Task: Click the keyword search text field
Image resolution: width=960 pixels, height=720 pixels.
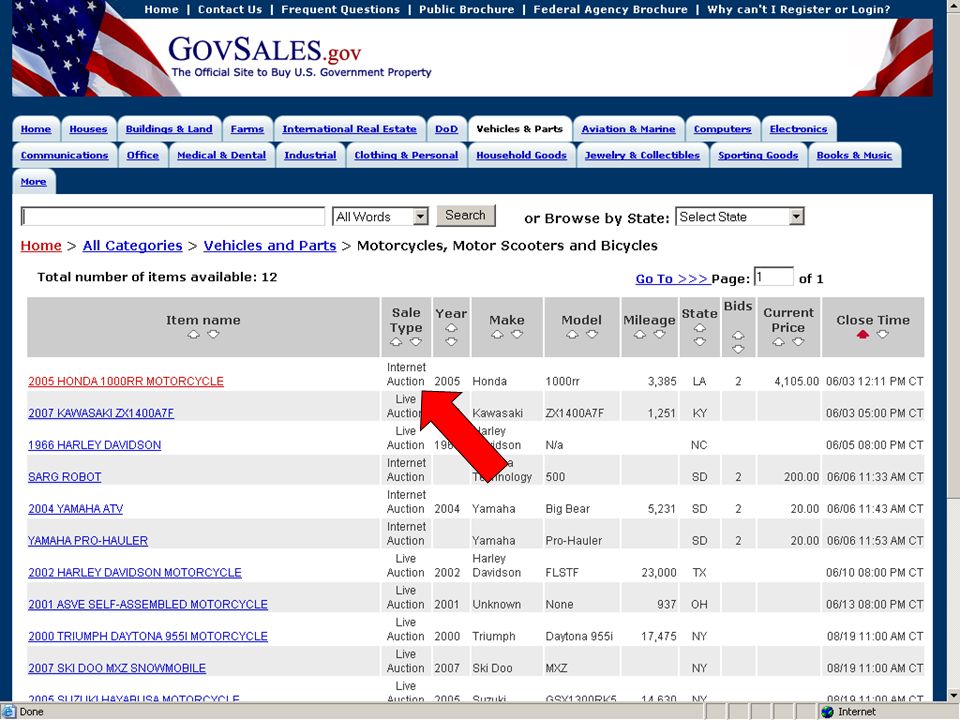Action: click(173, 216)
